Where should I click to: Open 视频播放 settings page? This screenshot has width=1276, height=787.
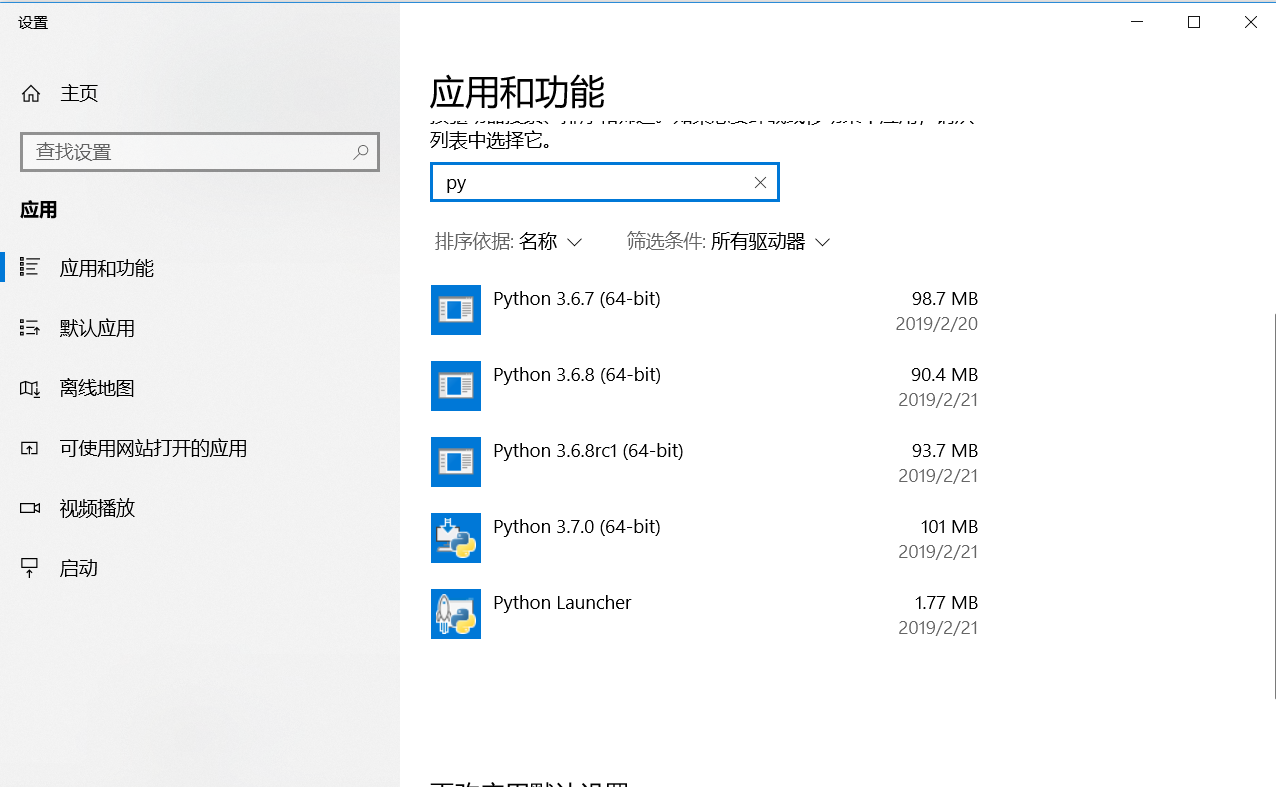[x=97, y=508]
